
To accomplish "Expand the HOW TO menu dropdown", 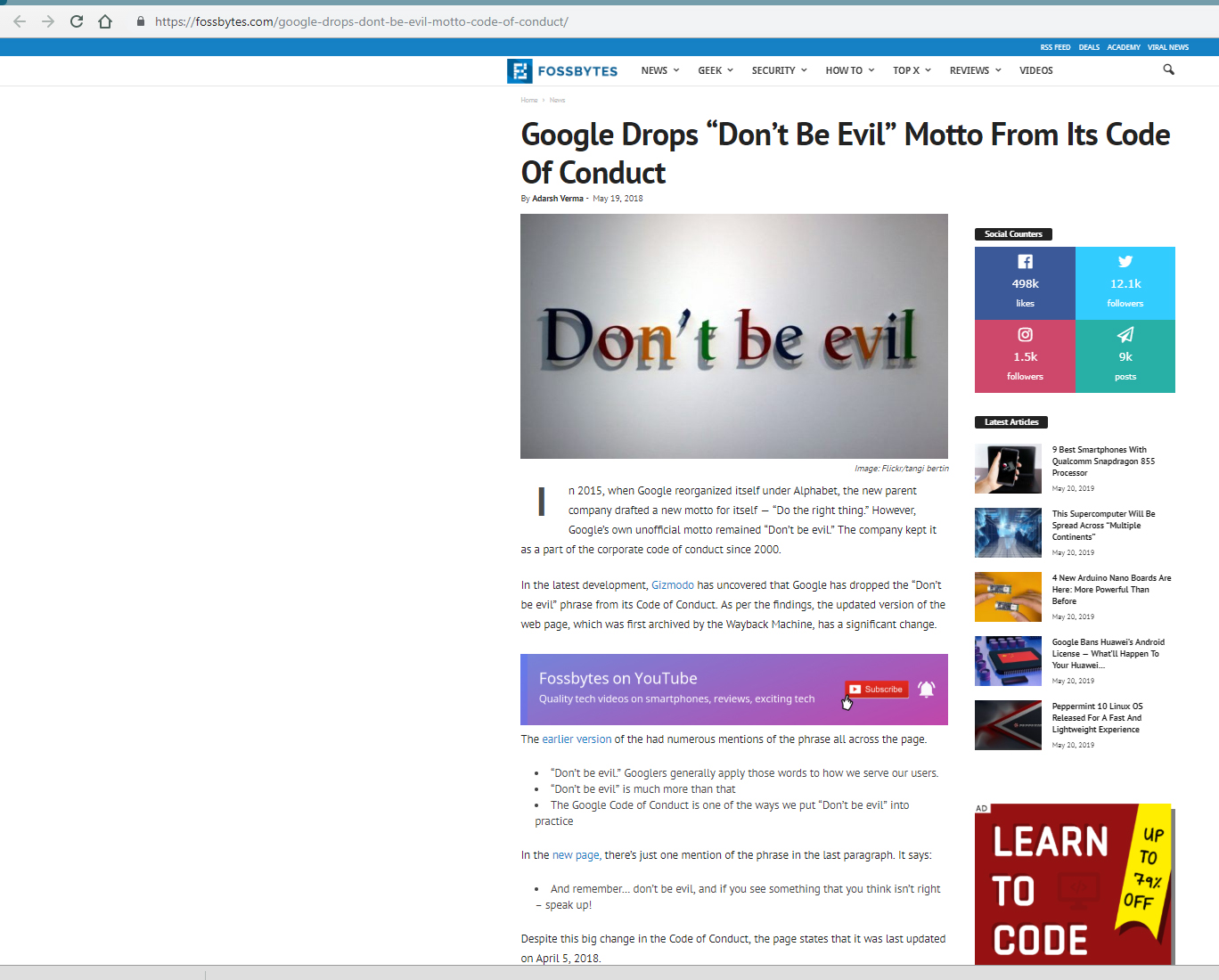I will [x=850, y=70].
